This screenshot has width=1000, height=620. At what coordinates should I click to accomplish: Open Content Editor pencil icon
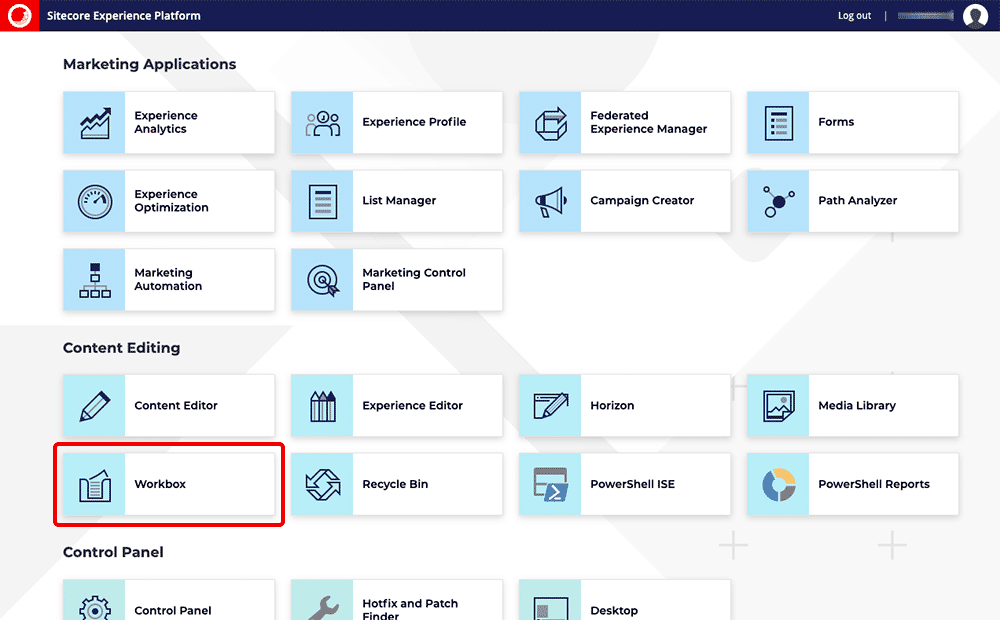(x=94, y=406)
